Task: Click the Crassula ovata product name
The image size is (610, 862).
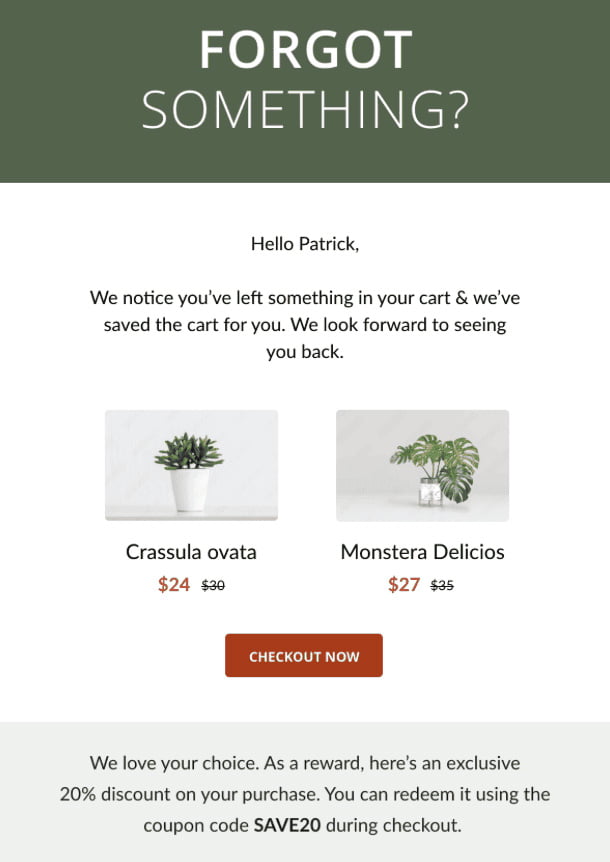Action: pyautogui.click(x=191, y=552)
